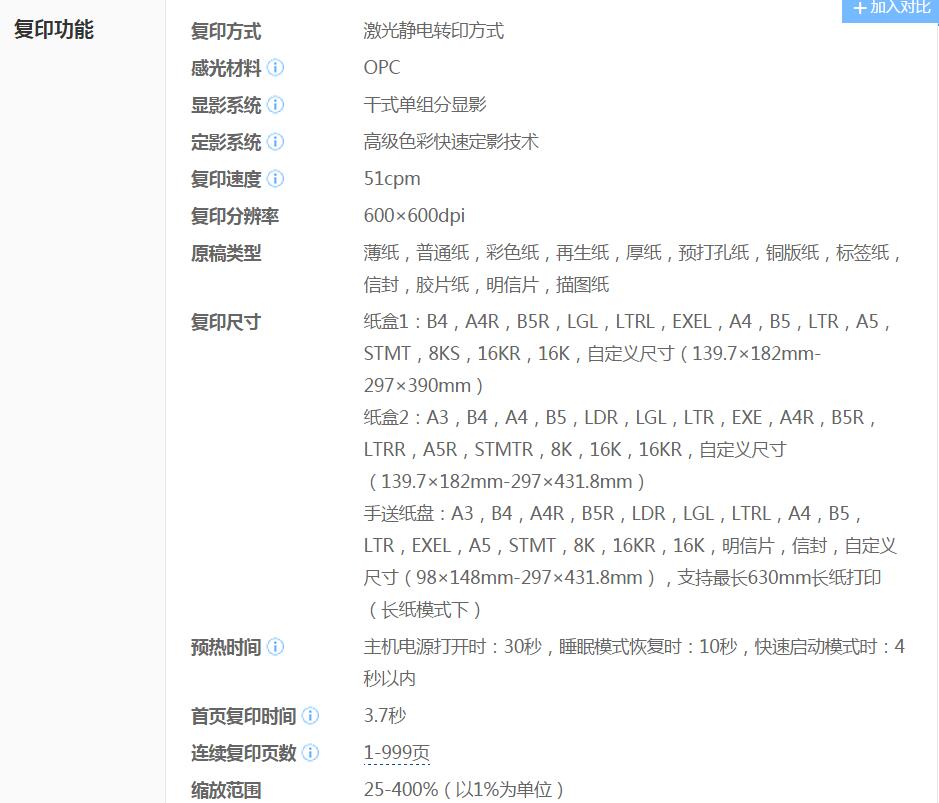
Task: Click the OPC material value
Action: (x=382, y=68)
